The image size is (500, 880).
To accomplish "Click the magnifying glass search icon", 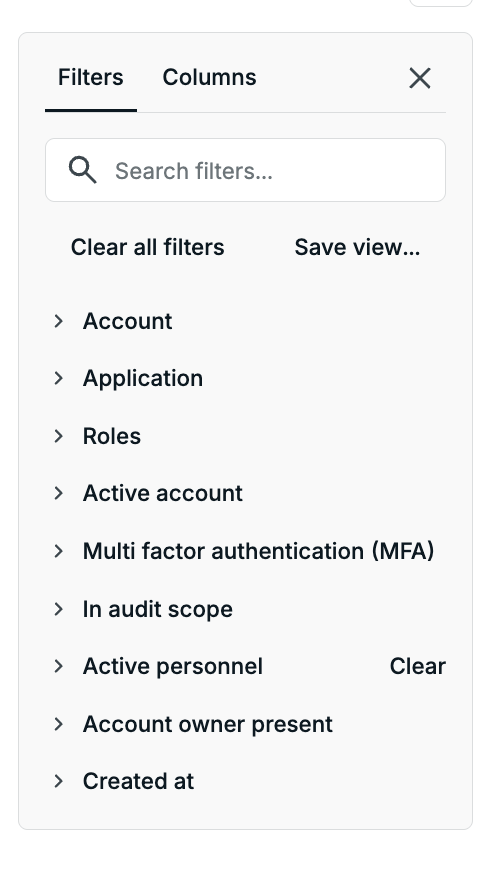I will point(82,170).
